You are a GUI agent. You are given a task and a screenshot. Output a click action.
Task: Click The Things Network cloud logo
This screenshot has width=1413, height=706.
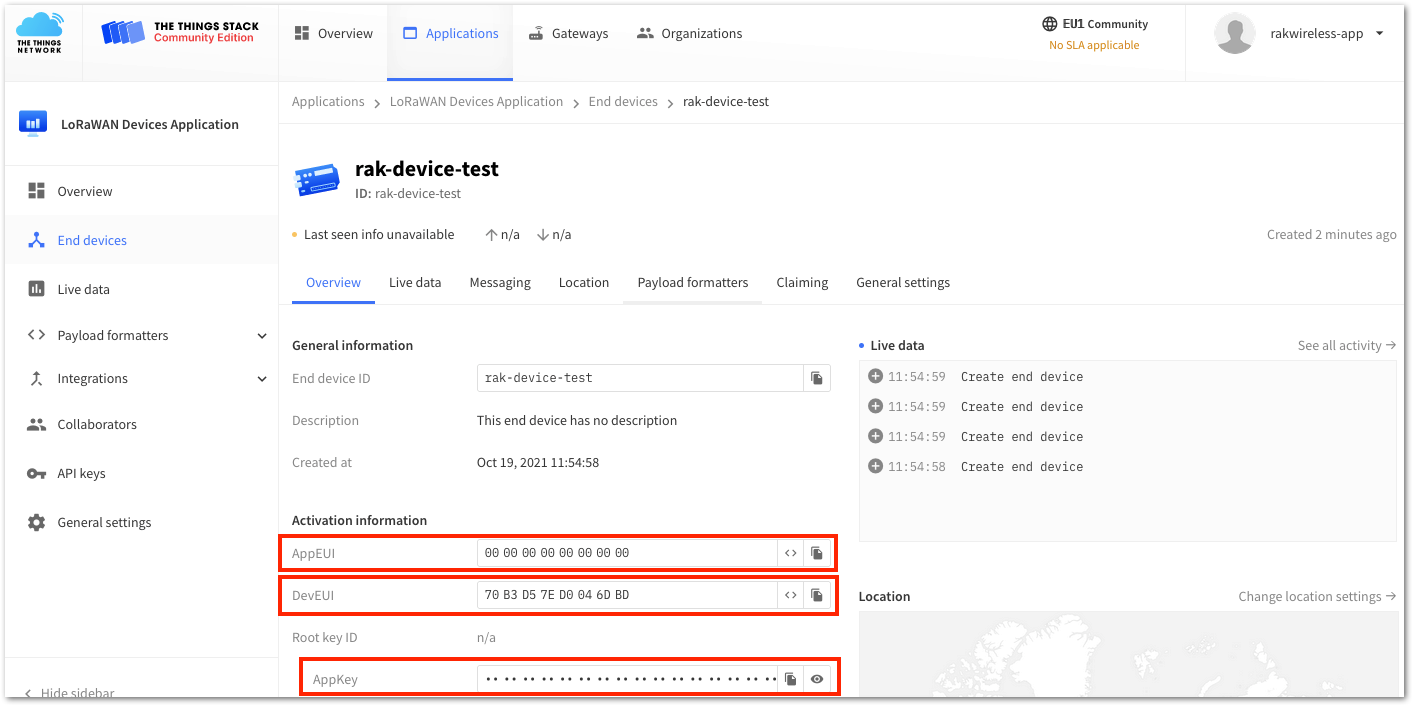click(39, 33)
